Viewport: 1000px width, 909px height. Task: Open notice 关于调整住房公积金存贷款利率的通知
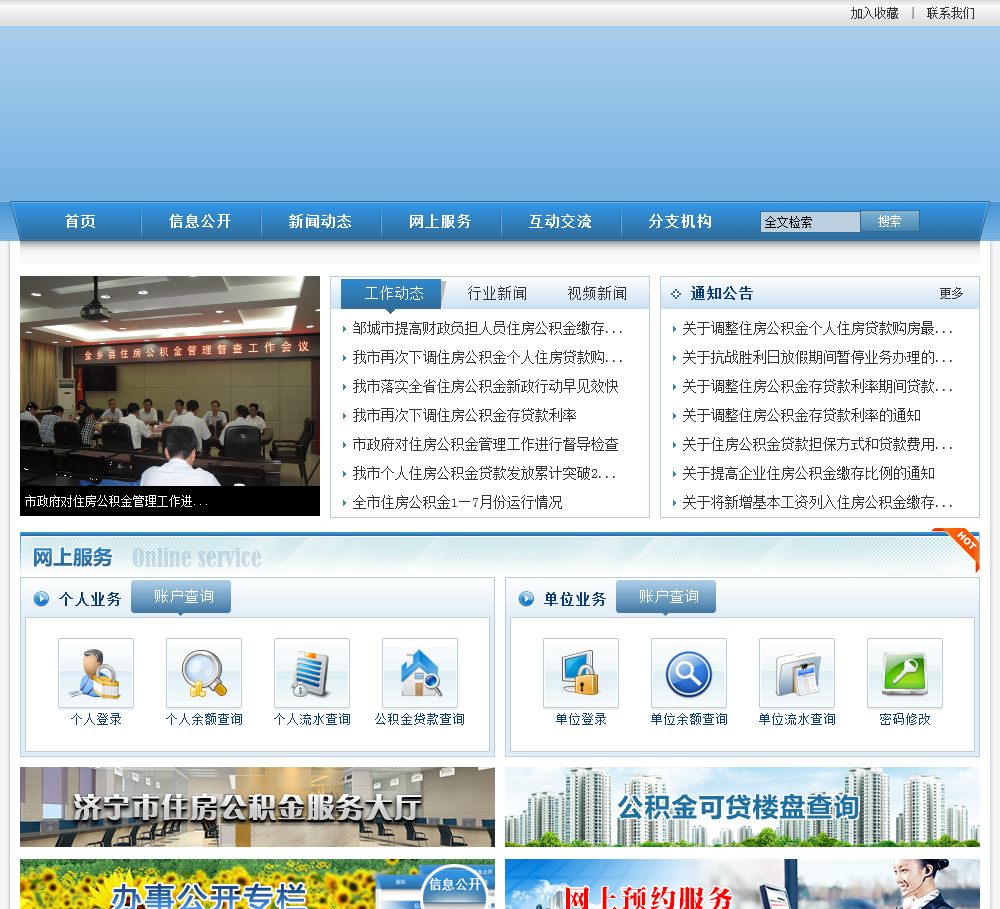pyautogui.click(x=801, y=415)
